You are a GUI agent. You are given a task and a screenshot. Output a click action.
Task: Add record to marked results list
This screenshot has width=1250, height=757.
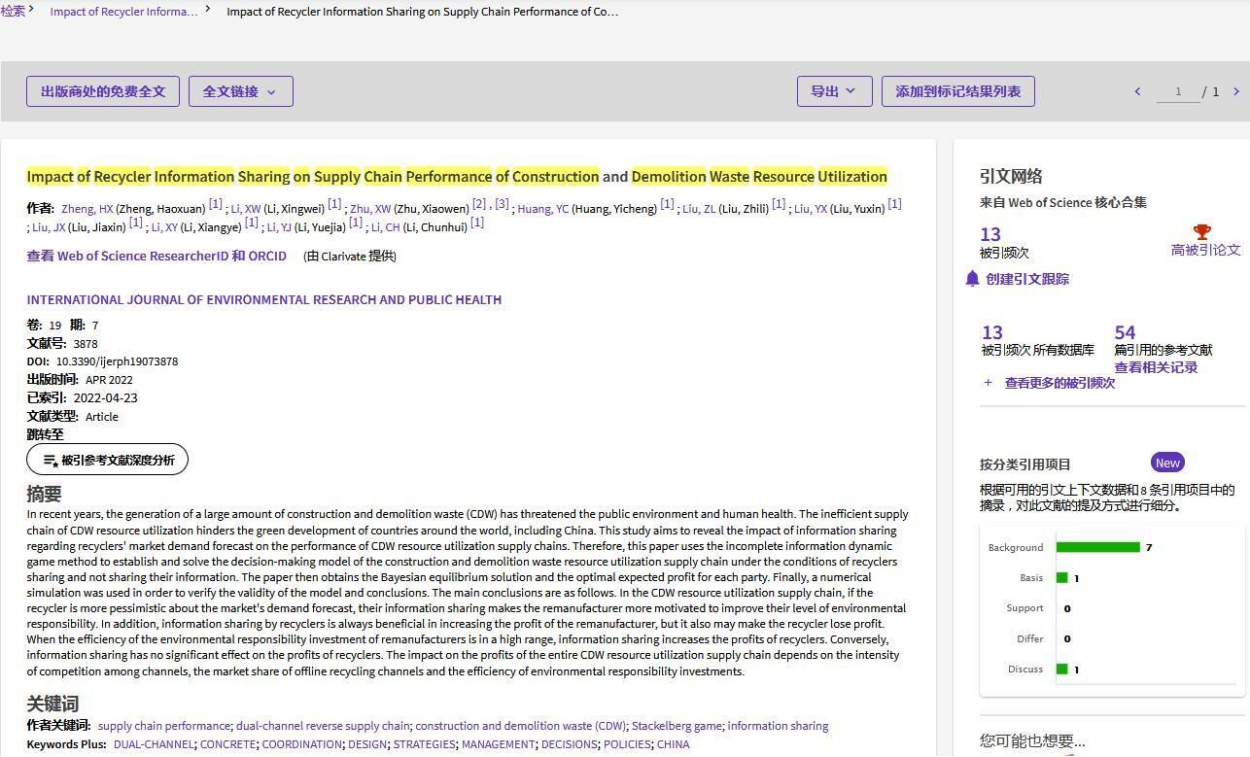point(957,92)
